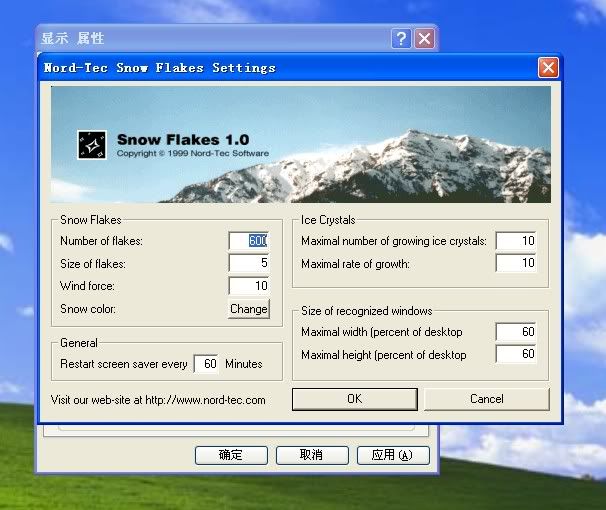Click Maximal number of growing ice crystals field

point(516,241)
